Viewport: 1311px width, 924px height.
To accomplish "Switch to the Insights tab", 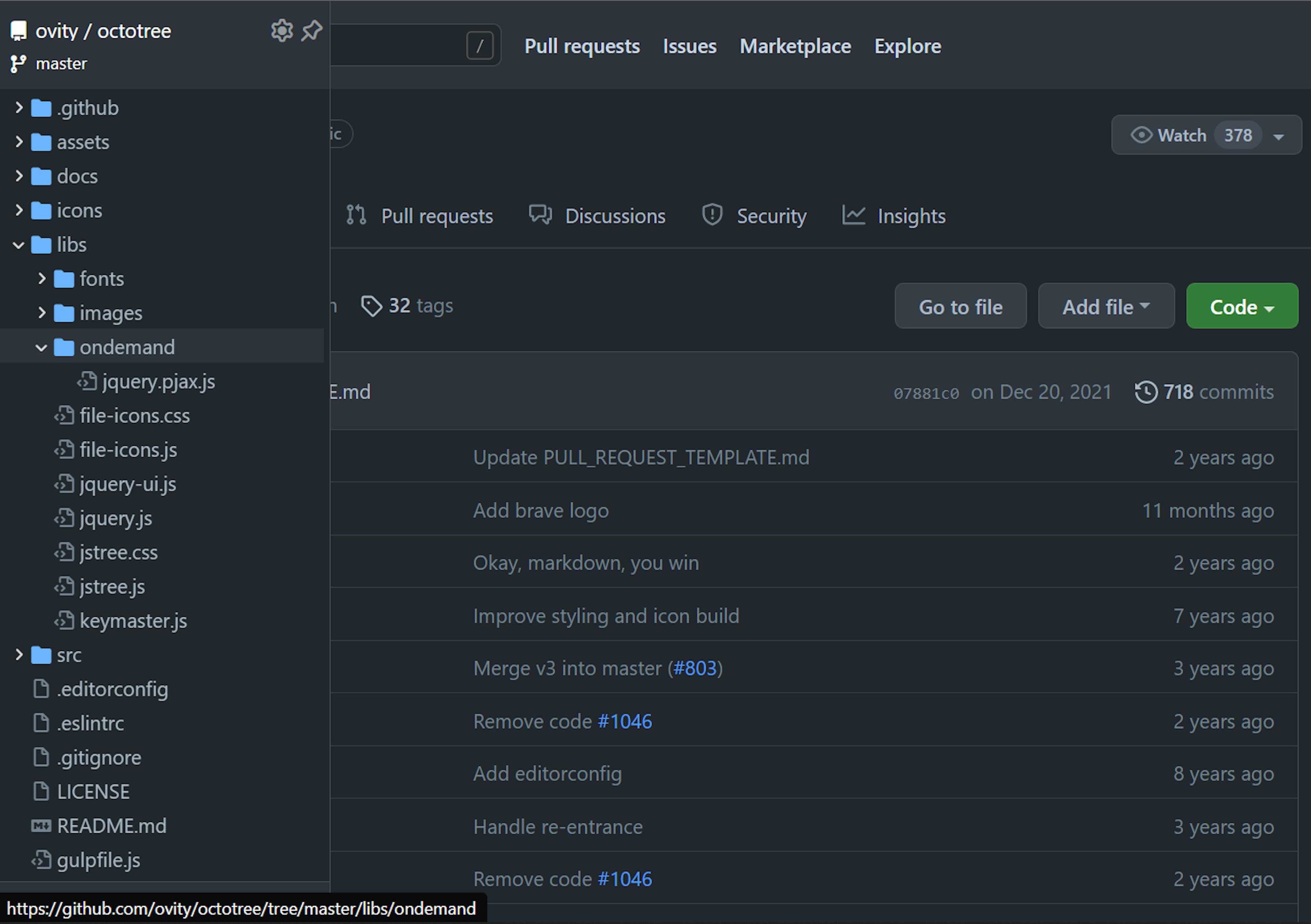I will pyautogui.click(x=894, y=216).
